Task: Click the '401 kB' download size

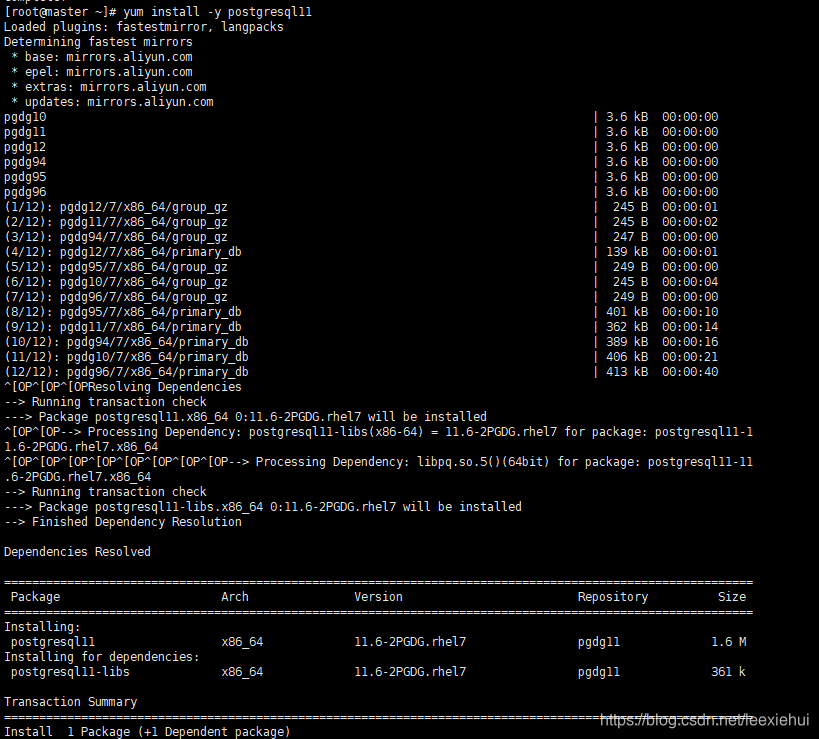Action: pyautogui.click(x=627, y=312)
